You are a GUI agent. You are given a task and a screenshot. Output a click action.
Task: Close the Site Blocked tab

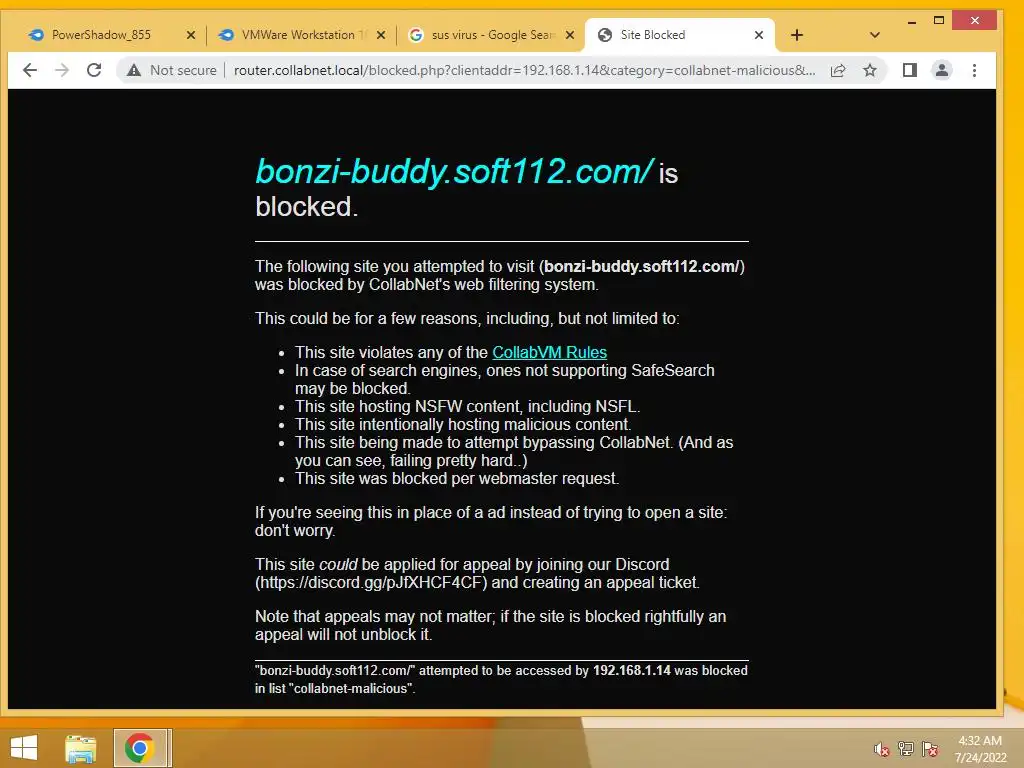point(759,35)
